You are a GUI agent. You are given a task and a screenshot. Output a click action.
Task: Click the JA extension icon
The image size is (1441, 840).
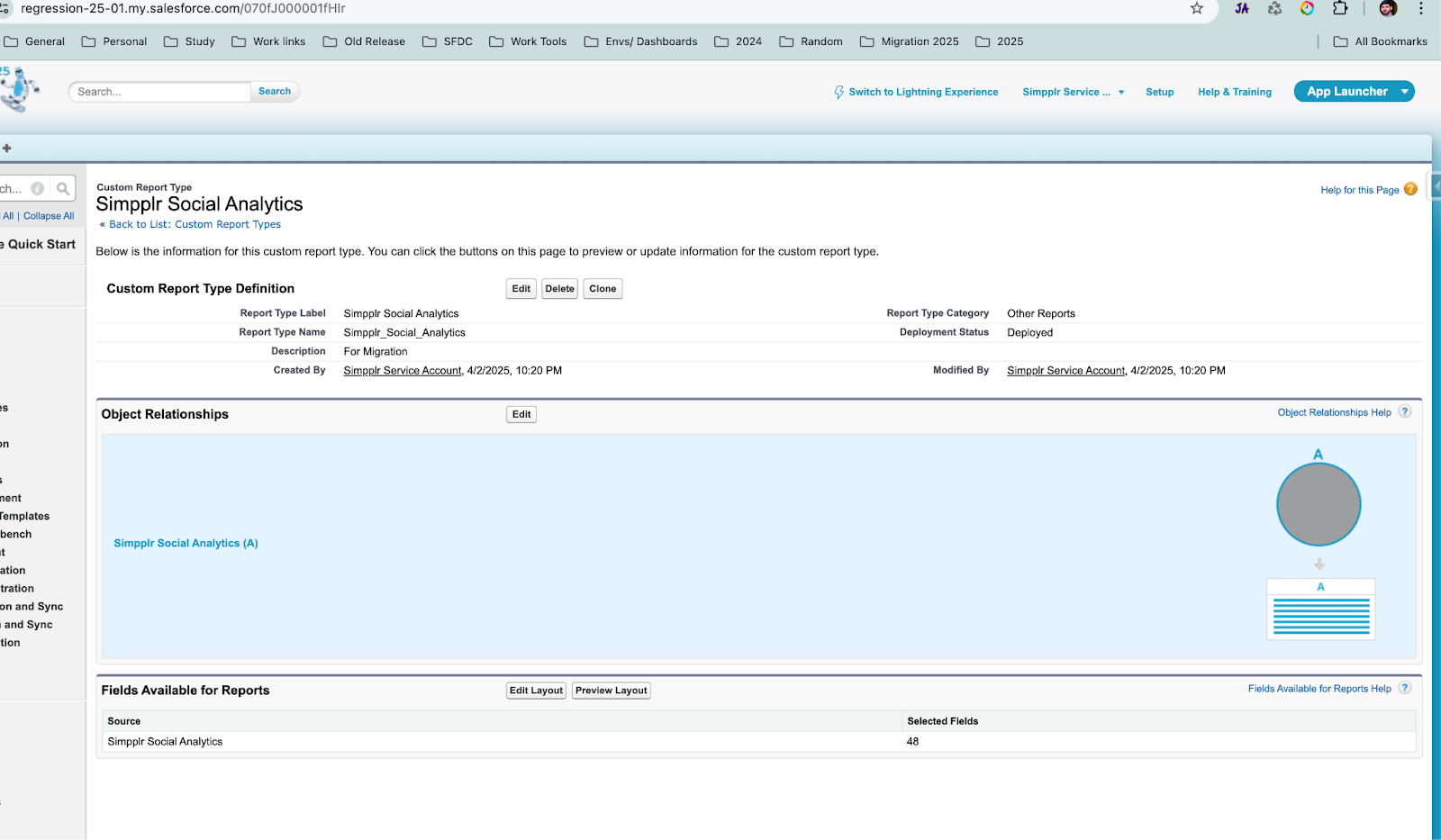tap(1242, 8)
